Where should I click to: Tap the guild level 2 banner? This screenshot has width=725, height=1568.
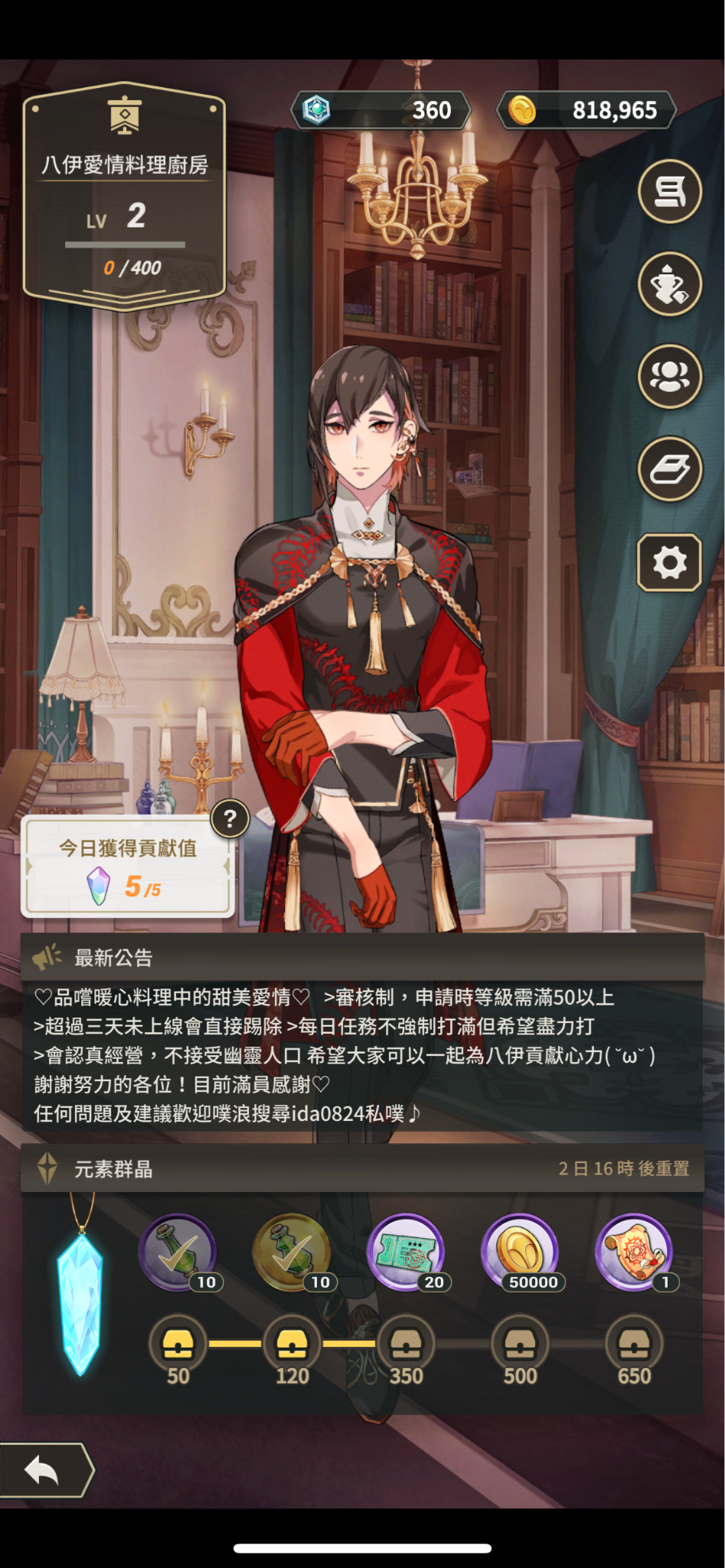click(125, 196)
